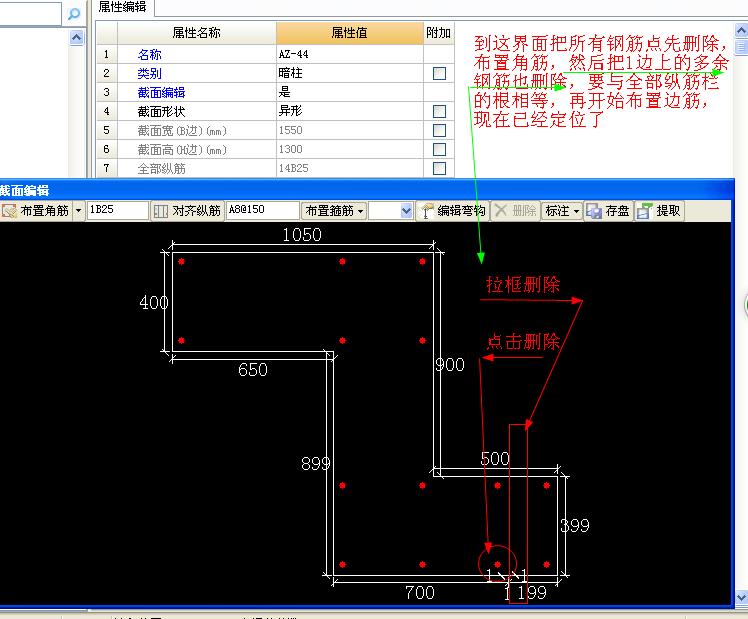Click the 1300 height value cell
The height and width of the screenshot is (619, 748).
[x=349, y=149]
